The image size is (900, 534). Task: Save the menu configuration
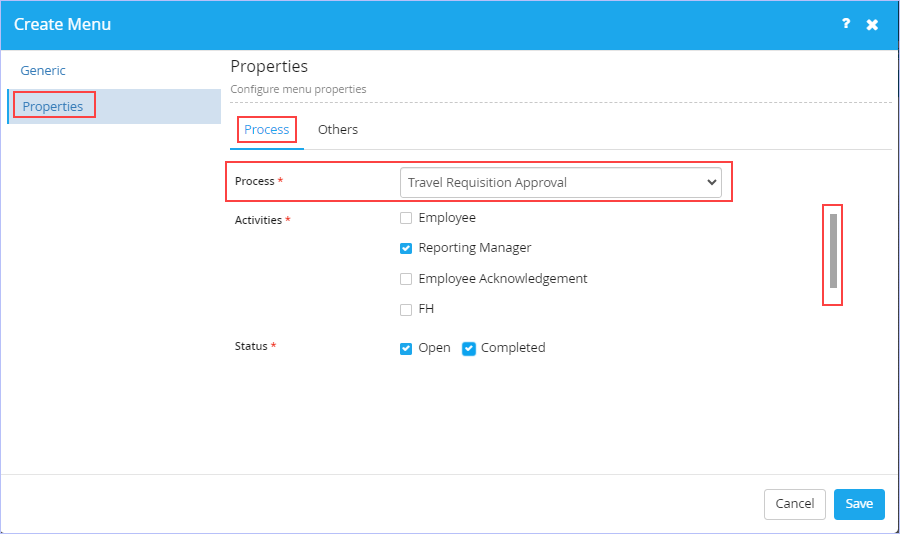pyautogui.click(x=859, y=504)
